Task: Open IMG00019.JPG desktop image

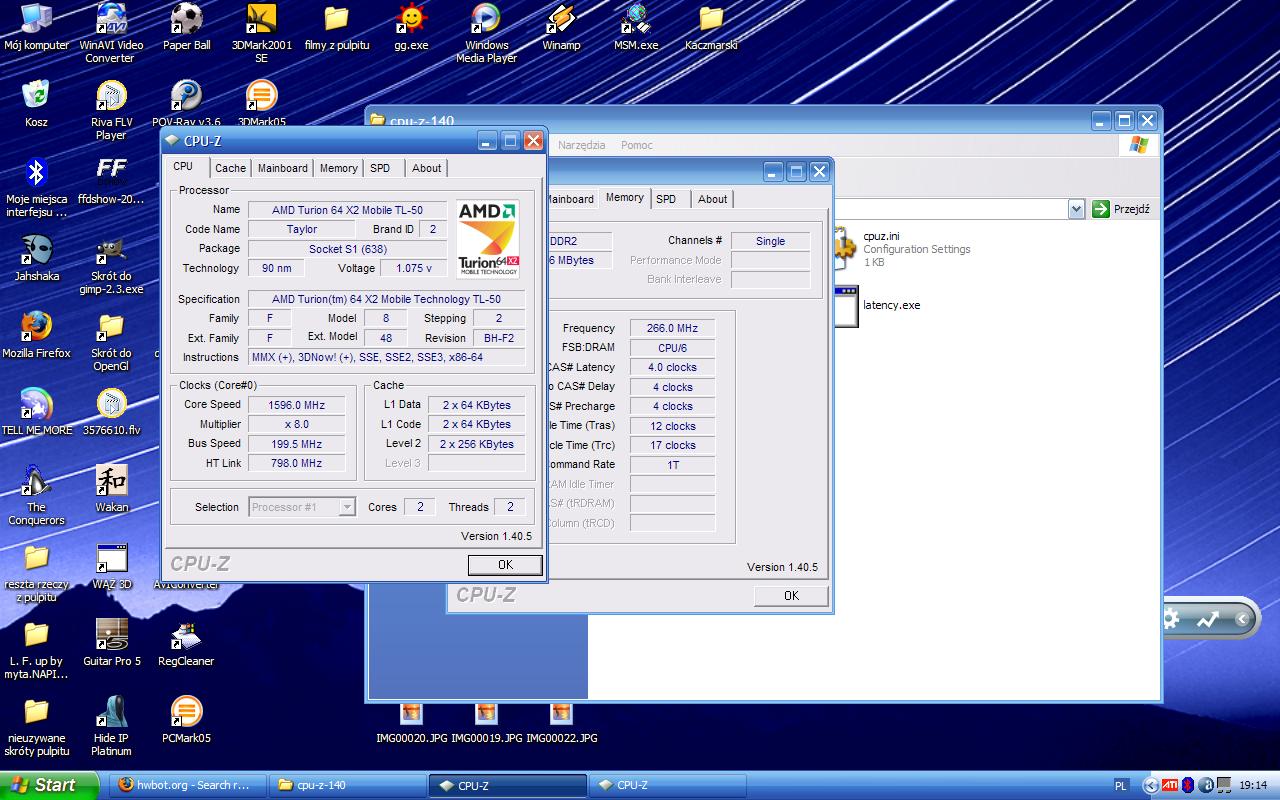Action: click(486, 724)
